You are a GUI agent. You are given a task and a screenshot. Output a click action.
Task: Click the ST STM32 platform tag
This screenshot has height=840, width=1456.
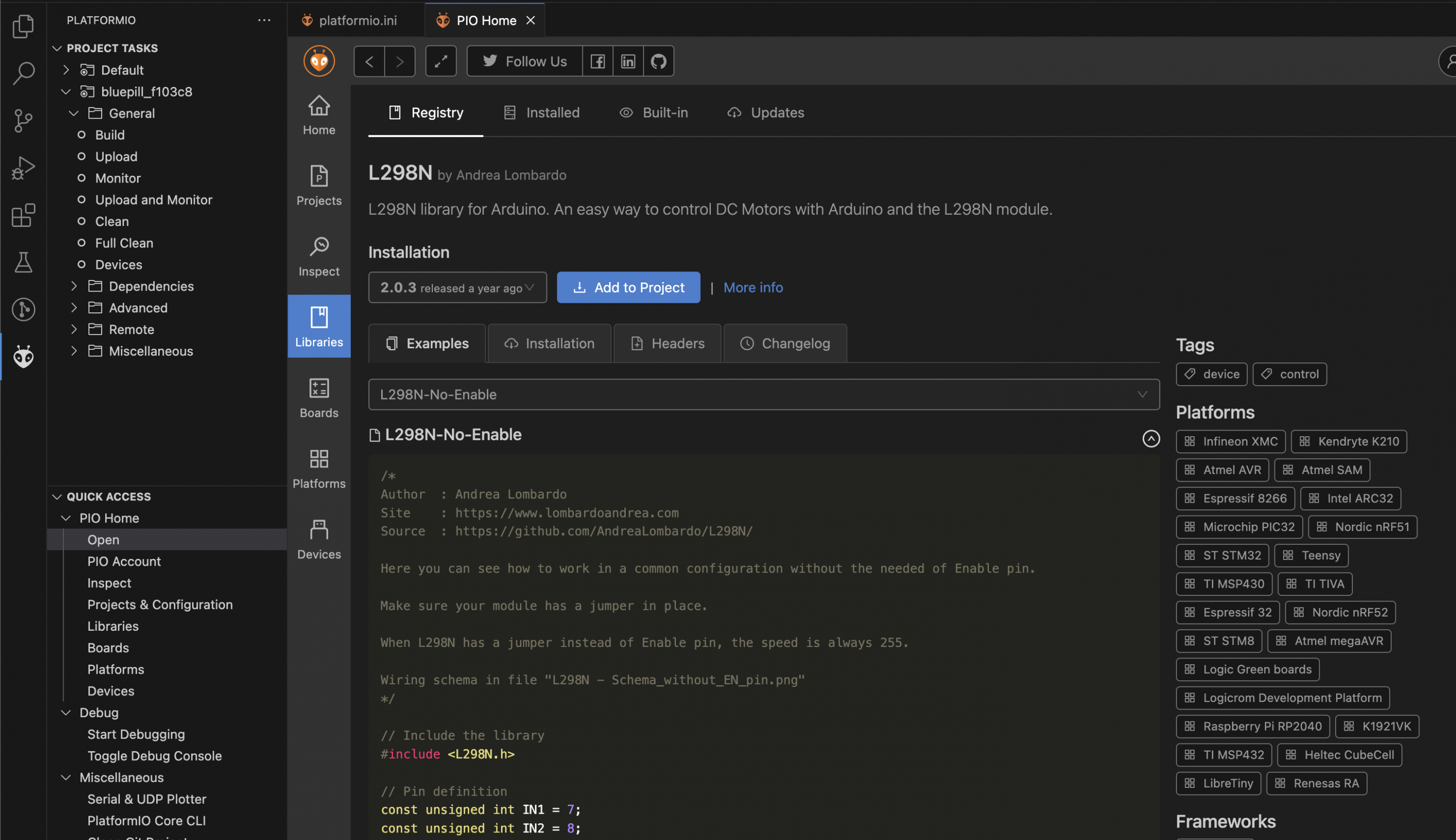[1222, 555]
